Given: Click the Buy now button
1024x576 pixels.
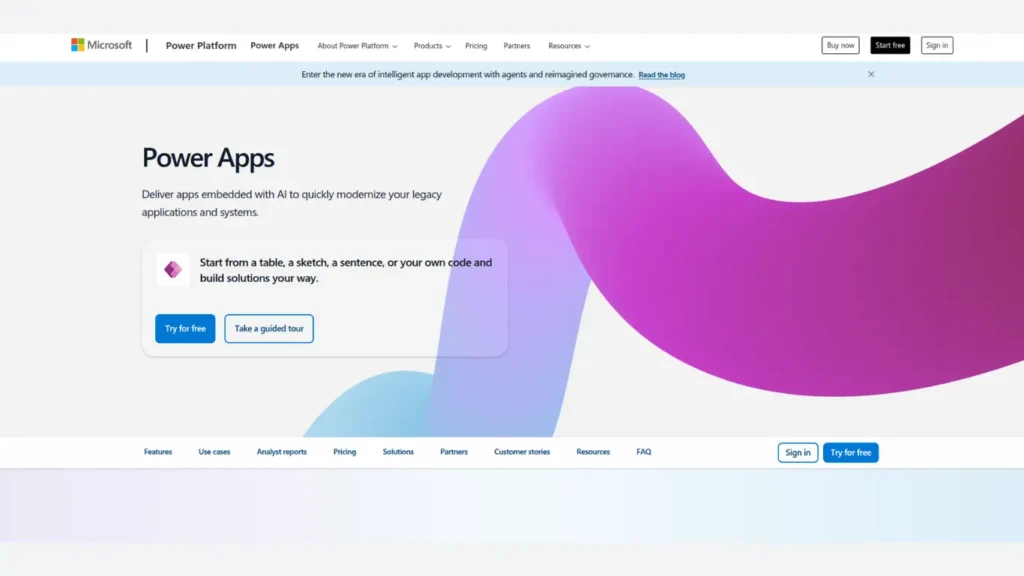Looking at the screenshot, I should tap(840, 45).
